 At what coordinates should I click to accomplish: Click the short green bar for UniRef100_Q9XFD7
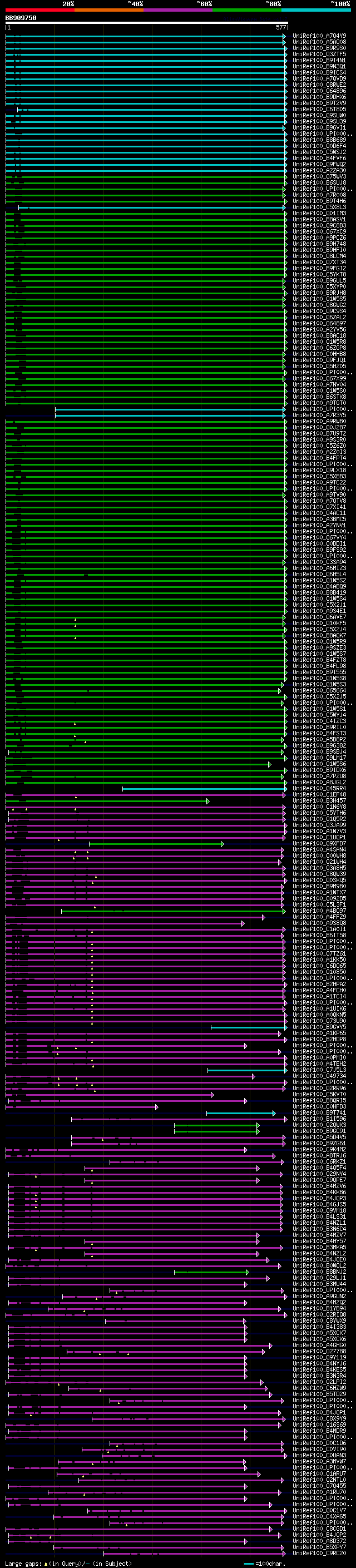(x=156, y=844)
